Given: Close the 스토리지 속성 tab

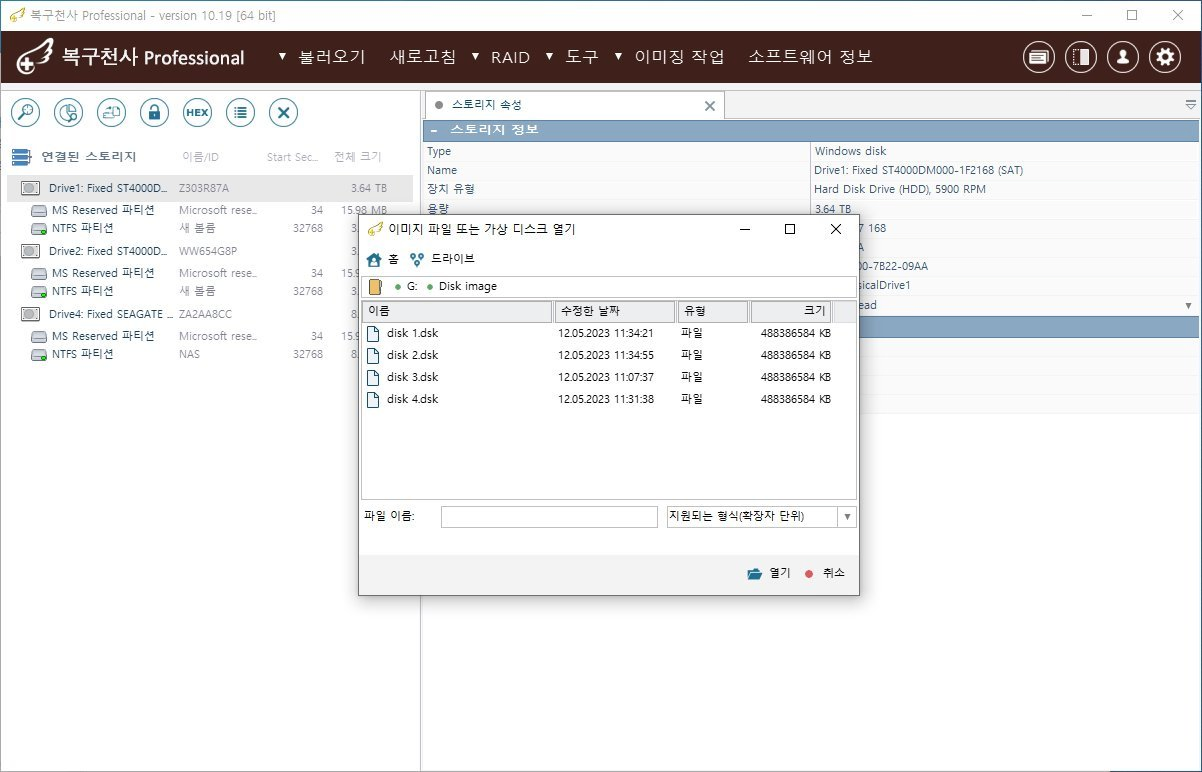Looking at the screenshot, I should click(710, 105).
